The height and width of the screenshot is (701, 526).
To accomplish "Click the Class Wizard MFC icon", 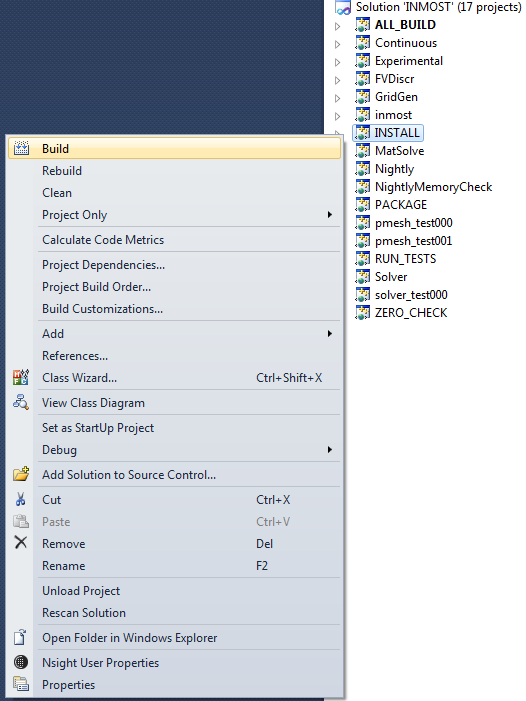I will tap(21, 377).
